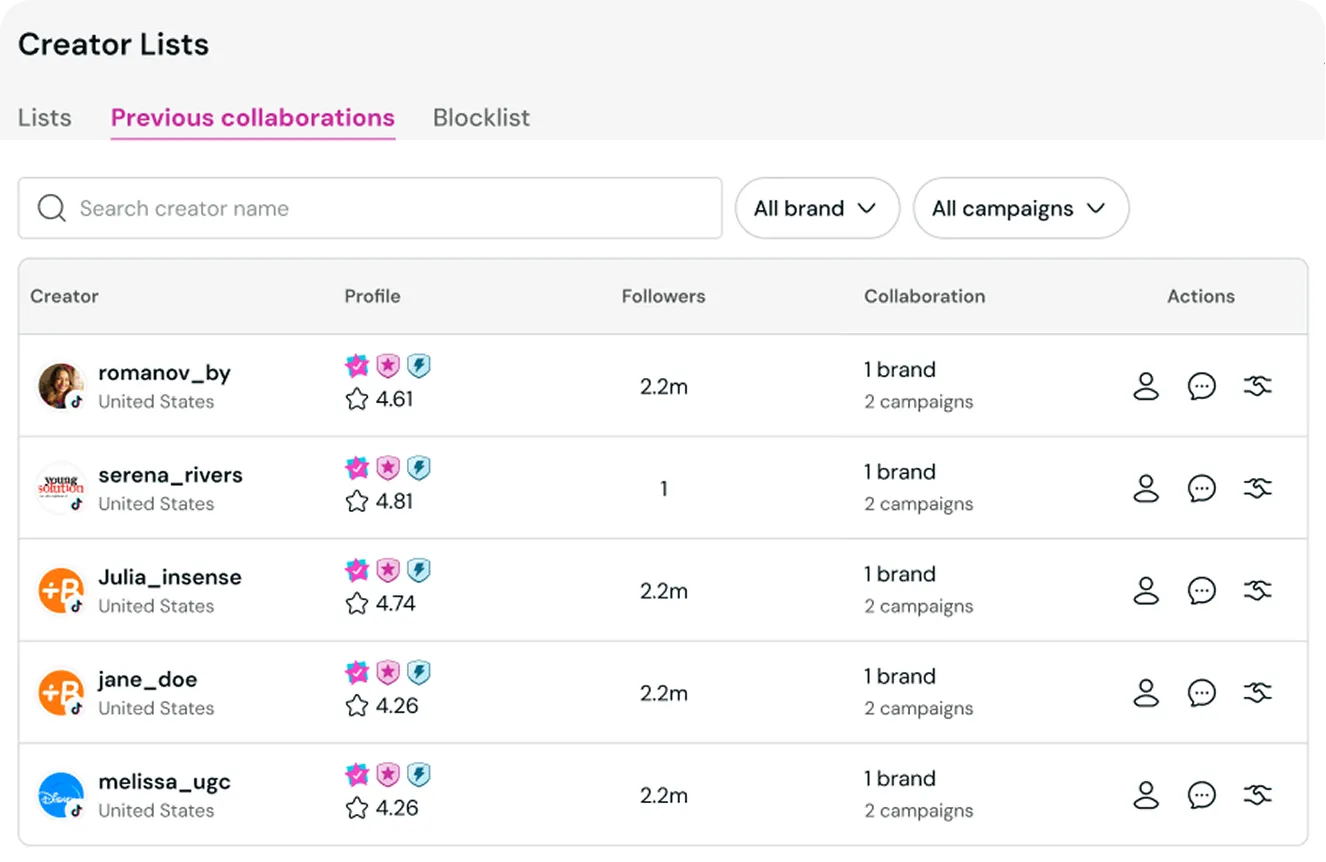Click pink star shield badge for romanov_by

388,366
